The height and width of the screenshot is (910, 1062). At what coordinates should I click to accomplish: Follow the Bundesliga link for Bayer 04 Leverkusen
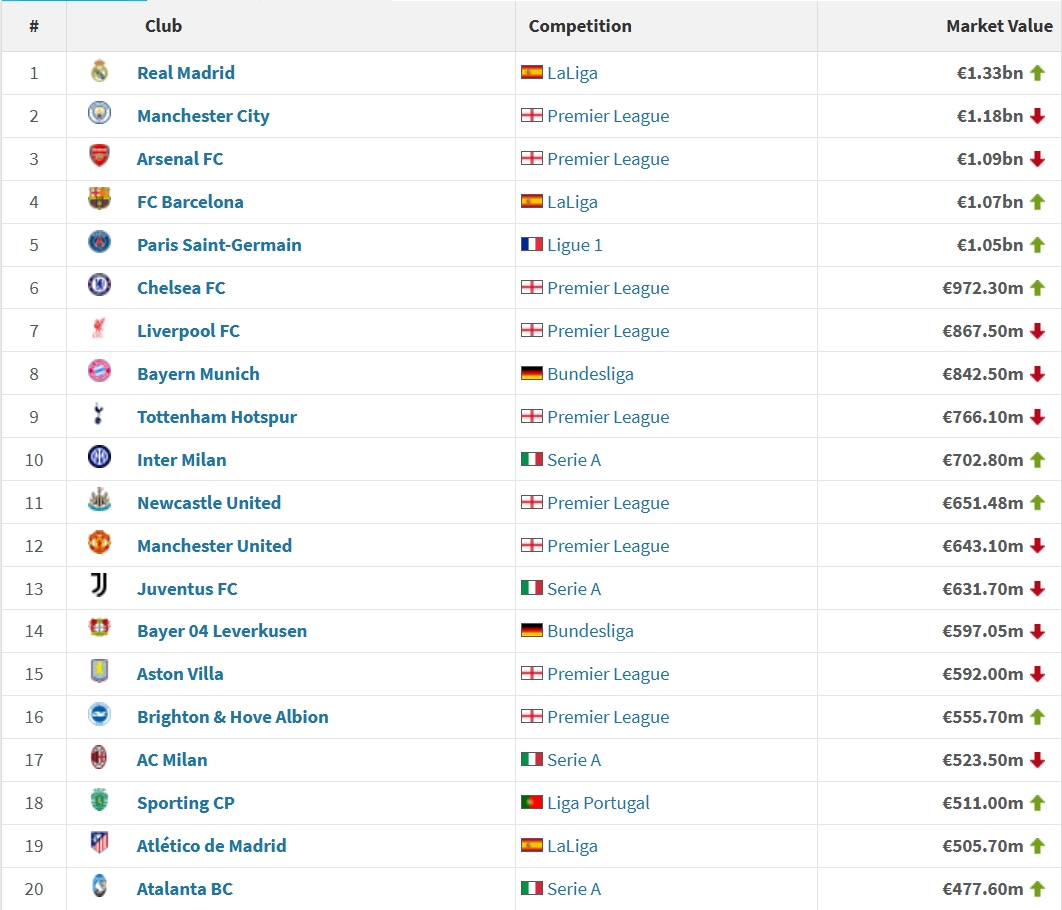(x=590, y=631)
